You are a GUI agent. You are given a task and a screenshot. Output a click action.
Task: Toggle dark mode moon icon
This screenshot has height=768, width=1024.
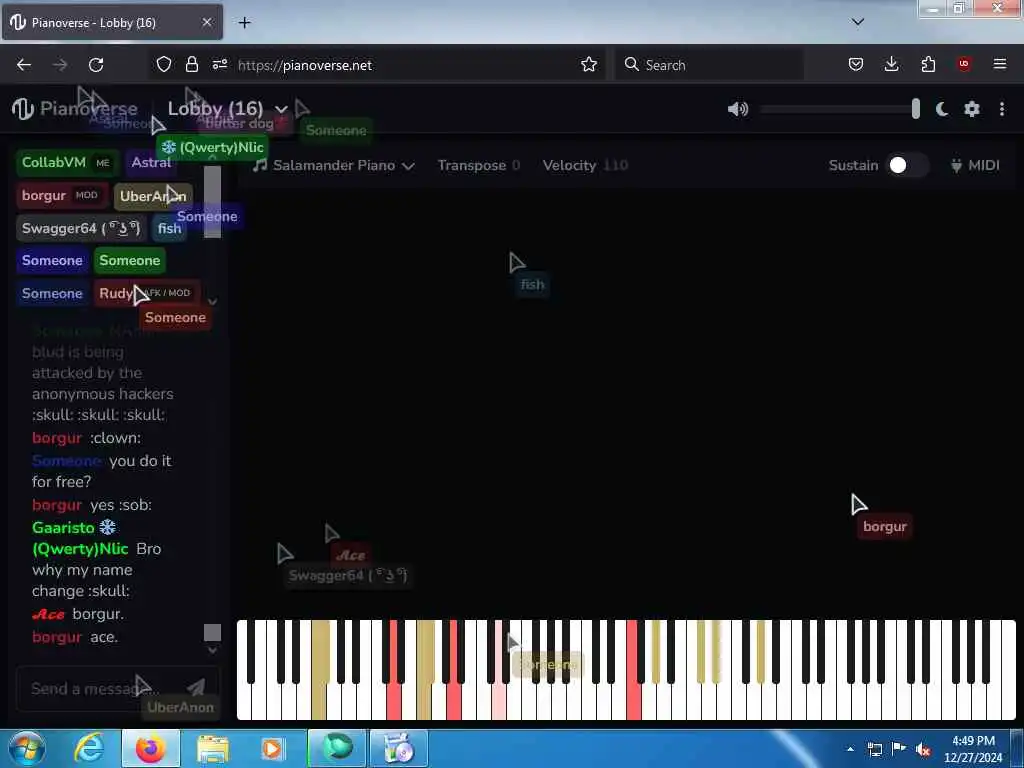click(x=942, y=109)
